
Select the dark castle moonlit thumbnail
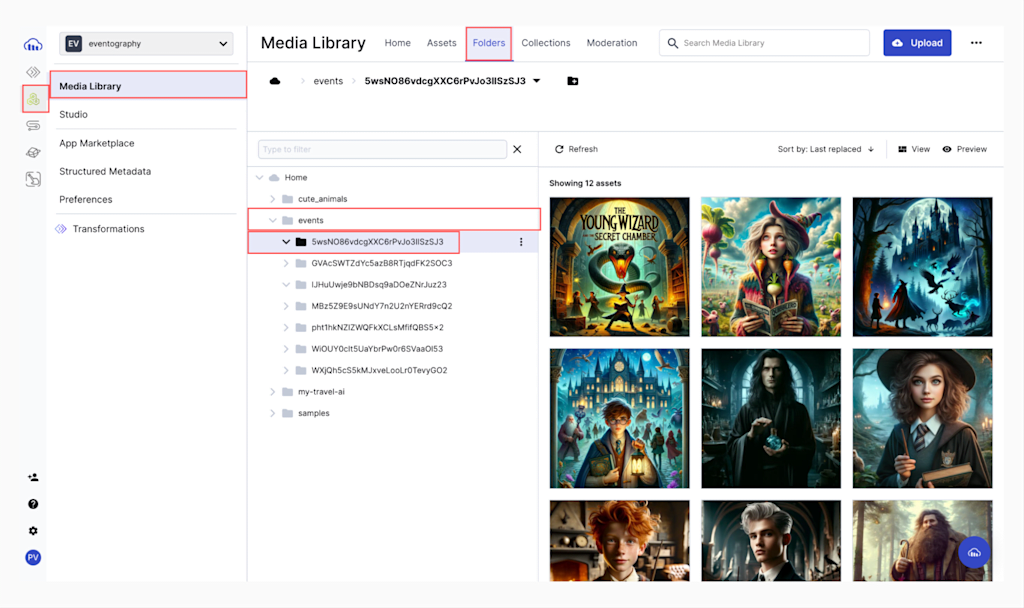tap(922, 267)
